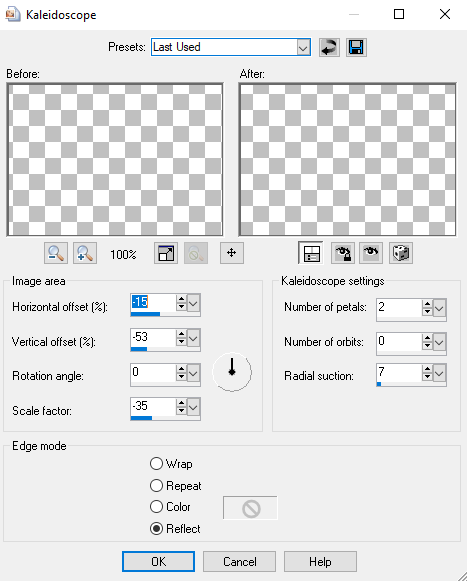
Task: Click the Cancel button
Action: click(239, 562)
